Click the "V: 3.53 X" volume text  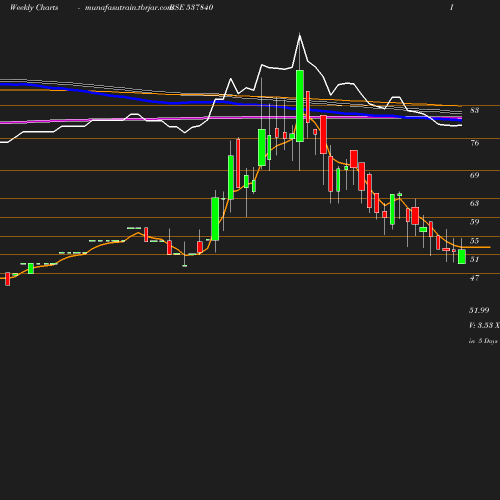484,325
